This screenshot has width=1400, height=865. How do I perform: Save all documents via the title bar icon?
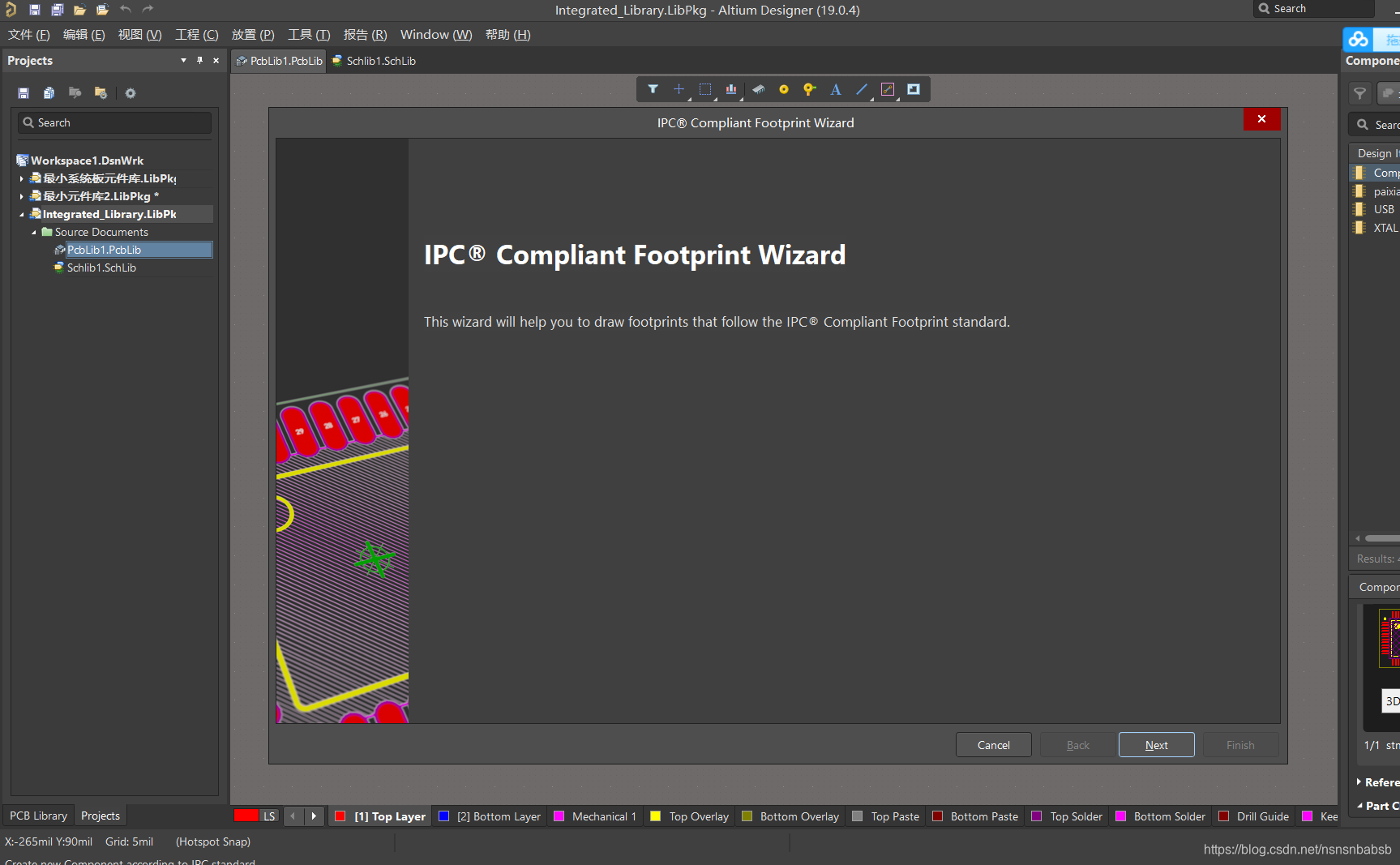pos(58,10)
